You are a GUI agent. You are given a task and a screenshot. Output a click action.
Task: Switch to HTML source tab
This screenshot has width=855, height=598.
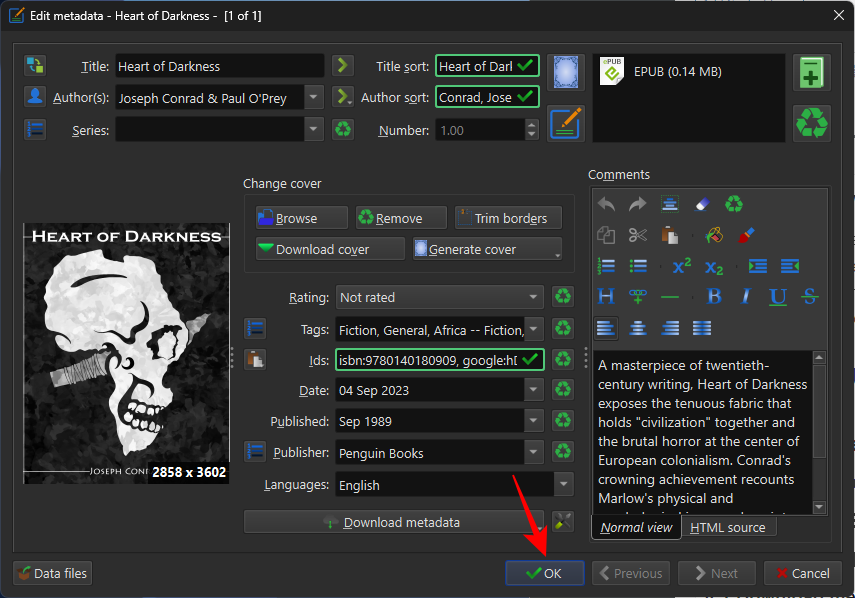728,528
